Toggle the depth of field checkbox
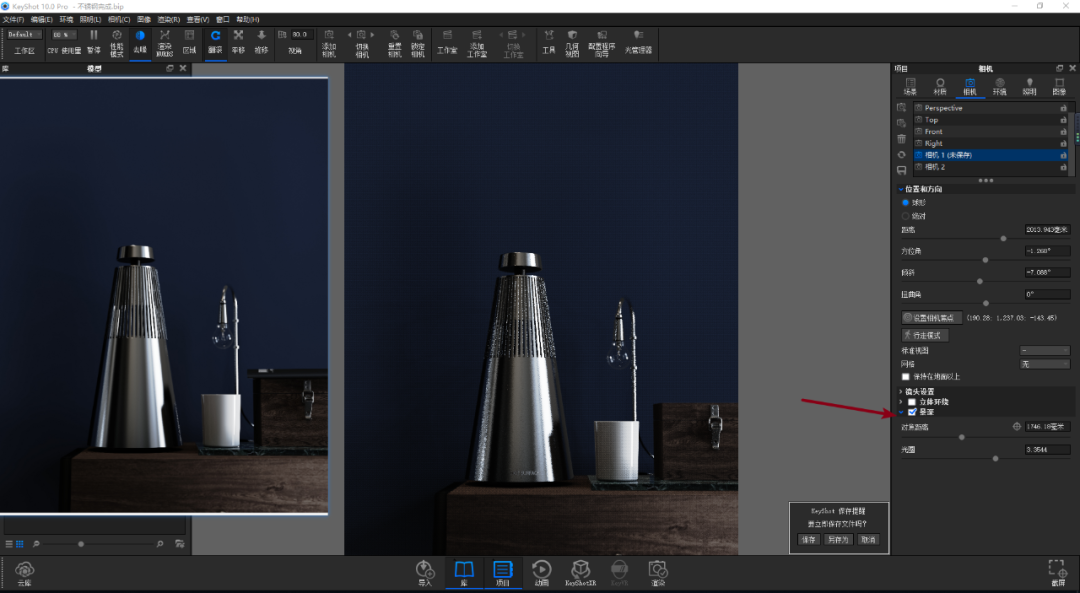The height and width of the screenshot is (593, 1080). [x=912, y=412]
